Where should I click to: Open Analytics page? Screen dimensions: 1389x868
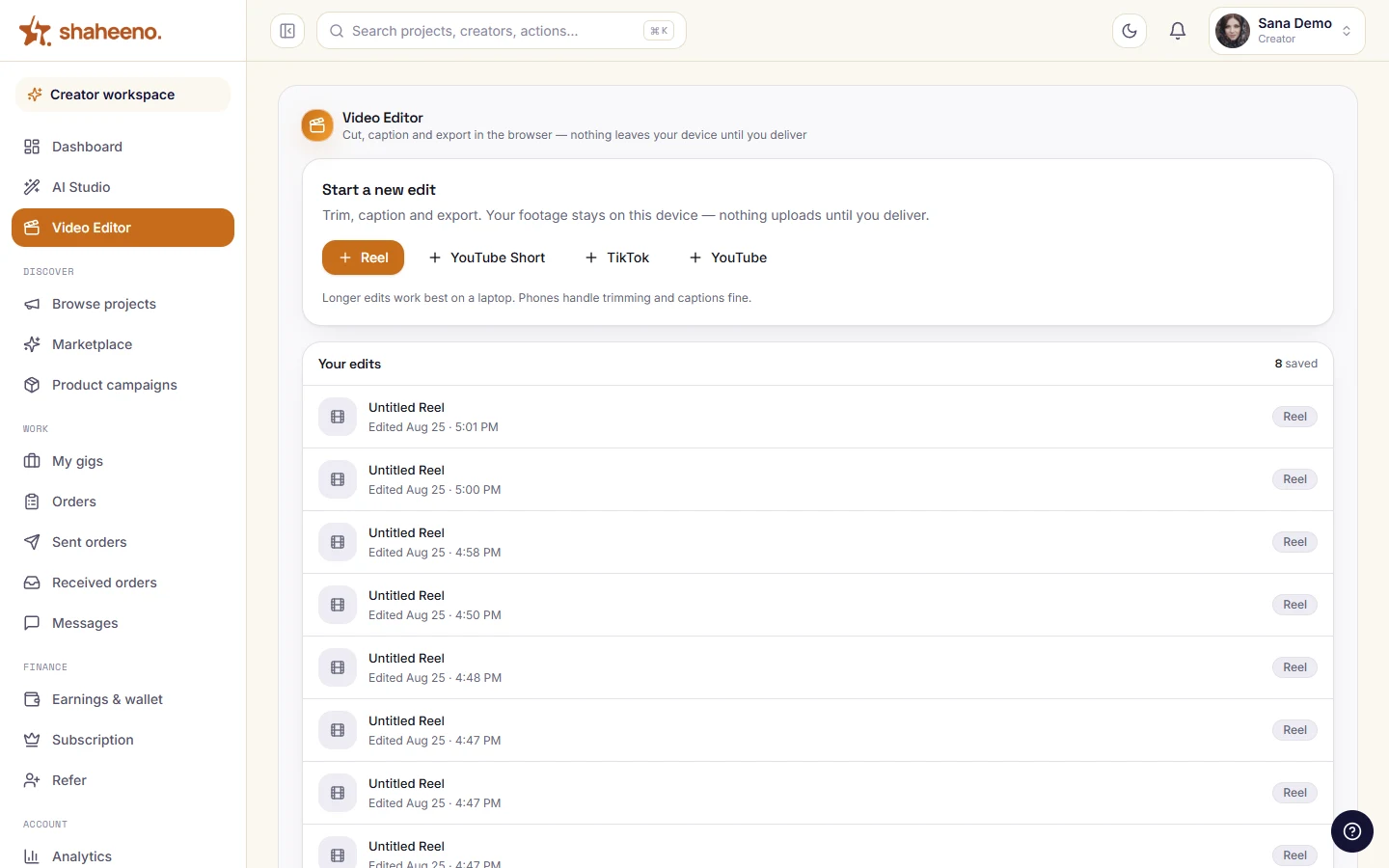123,856
